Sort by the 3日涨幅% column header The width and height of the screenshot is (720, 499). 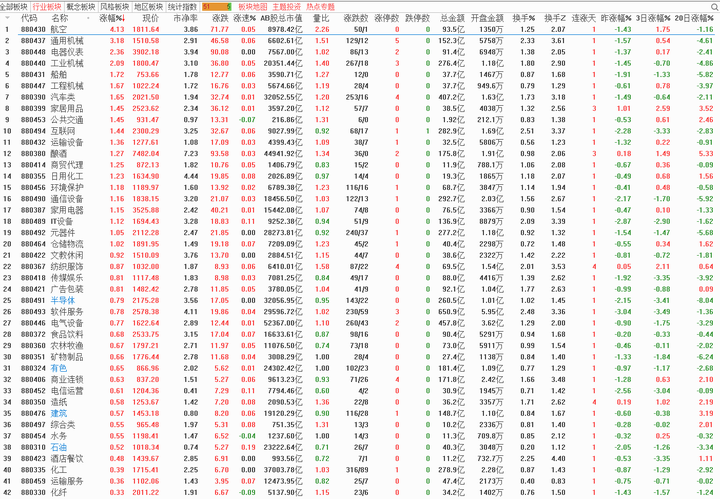[653, 18]
